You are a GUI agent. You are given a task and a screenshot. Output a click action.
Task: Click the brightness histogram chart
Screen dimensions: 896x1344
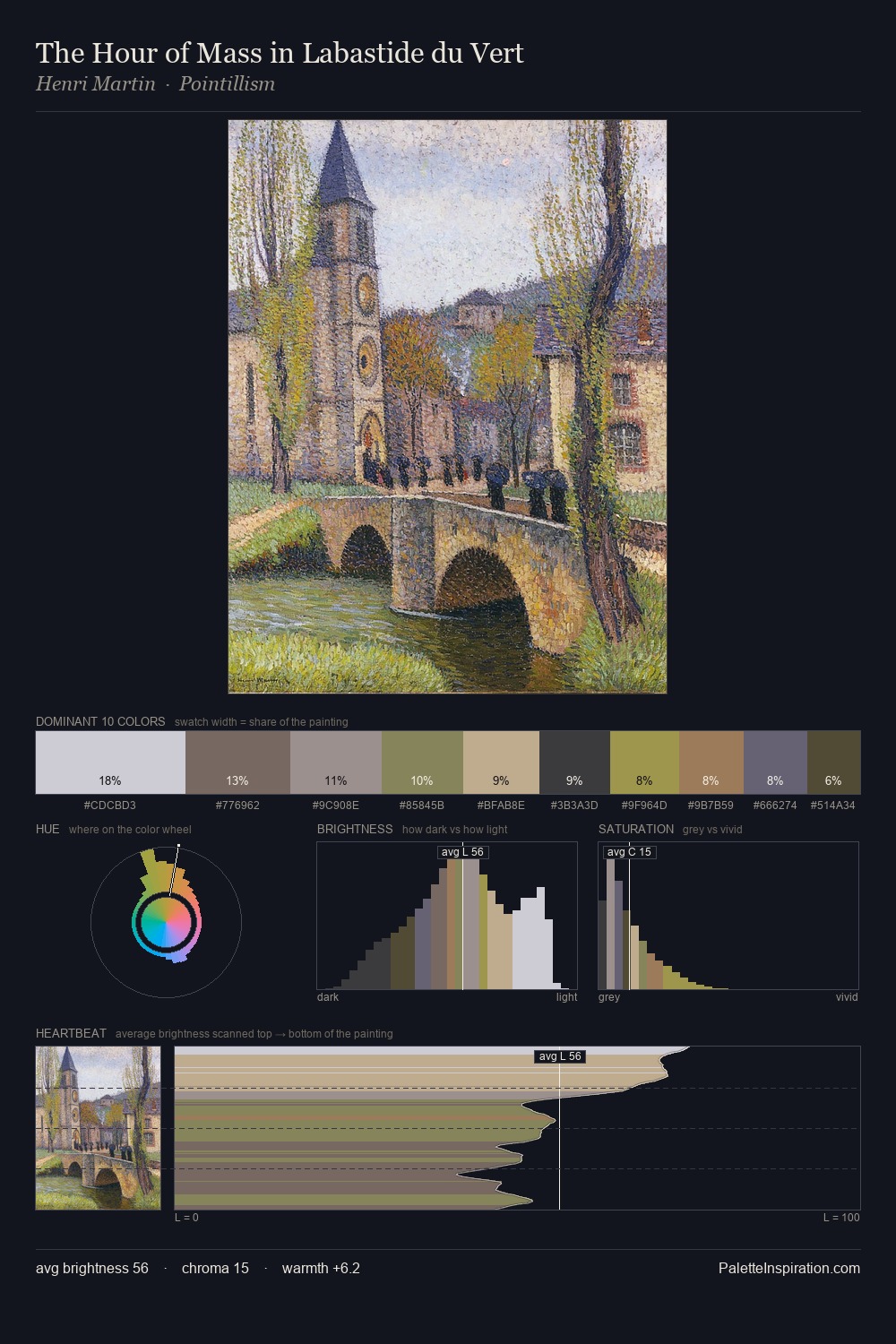[447, 916]
